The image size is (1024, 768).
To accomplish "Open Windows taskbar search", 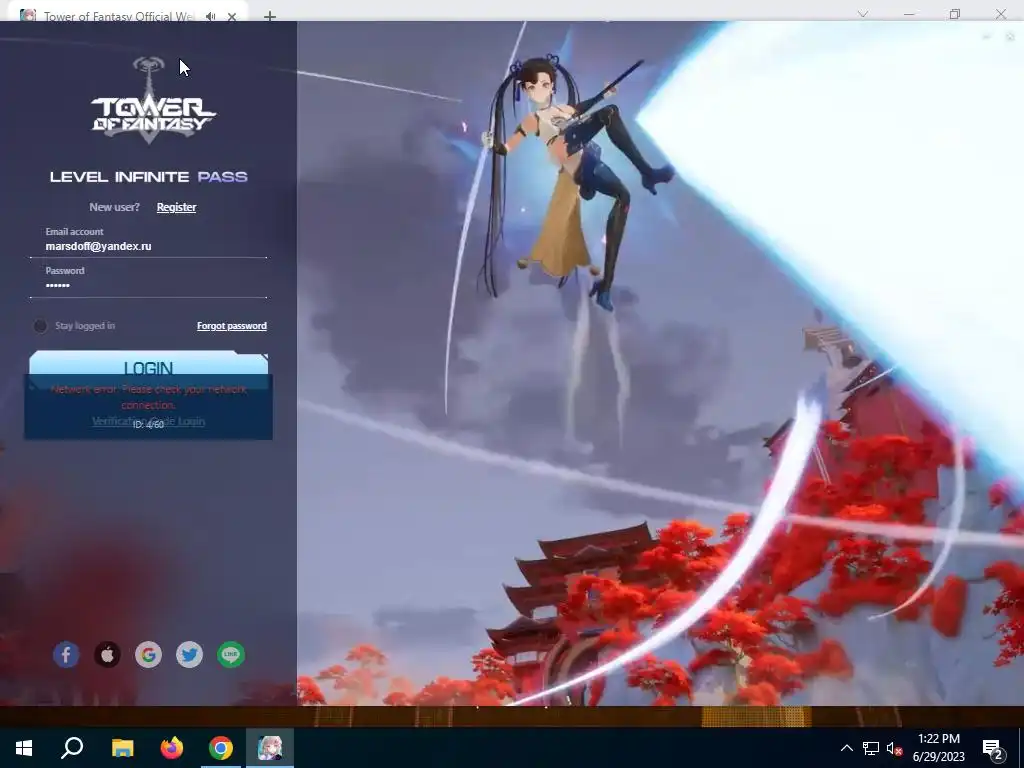I will coord(72,748).
